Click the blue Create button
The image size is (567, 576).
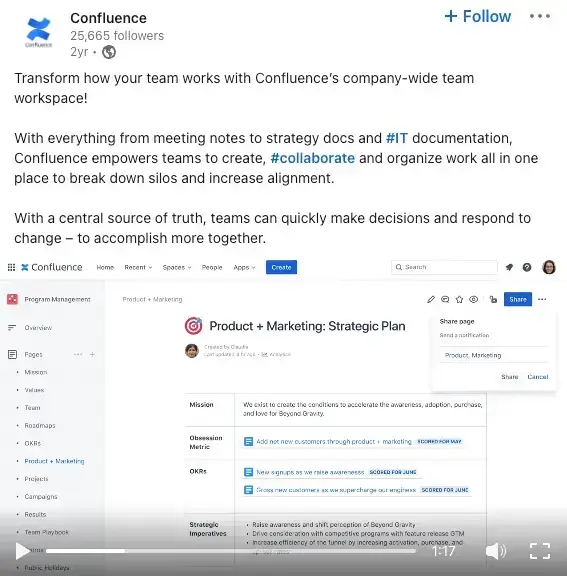281,267
